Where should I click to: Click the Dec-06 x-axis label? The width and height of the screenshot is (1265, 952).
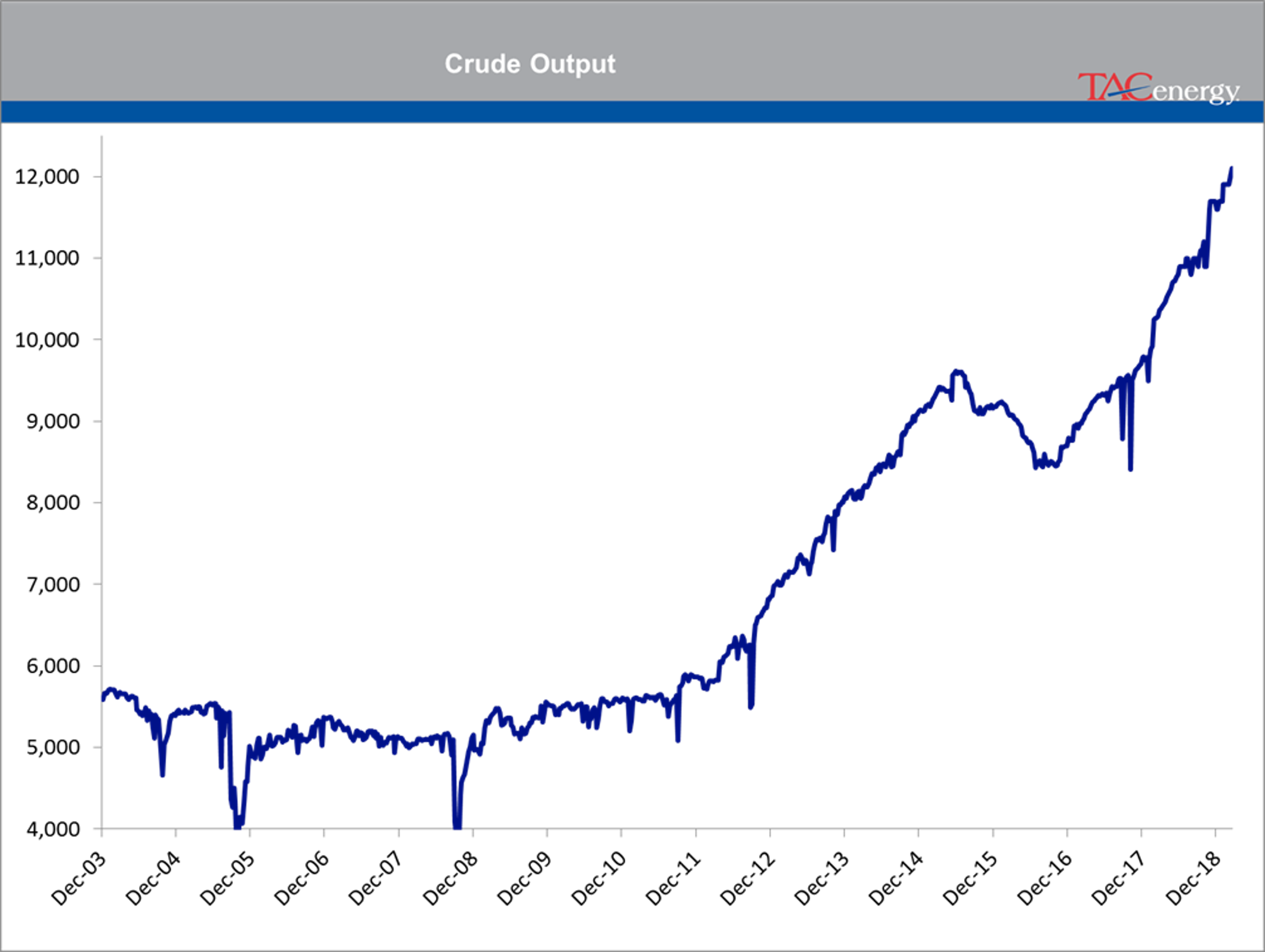301,879
